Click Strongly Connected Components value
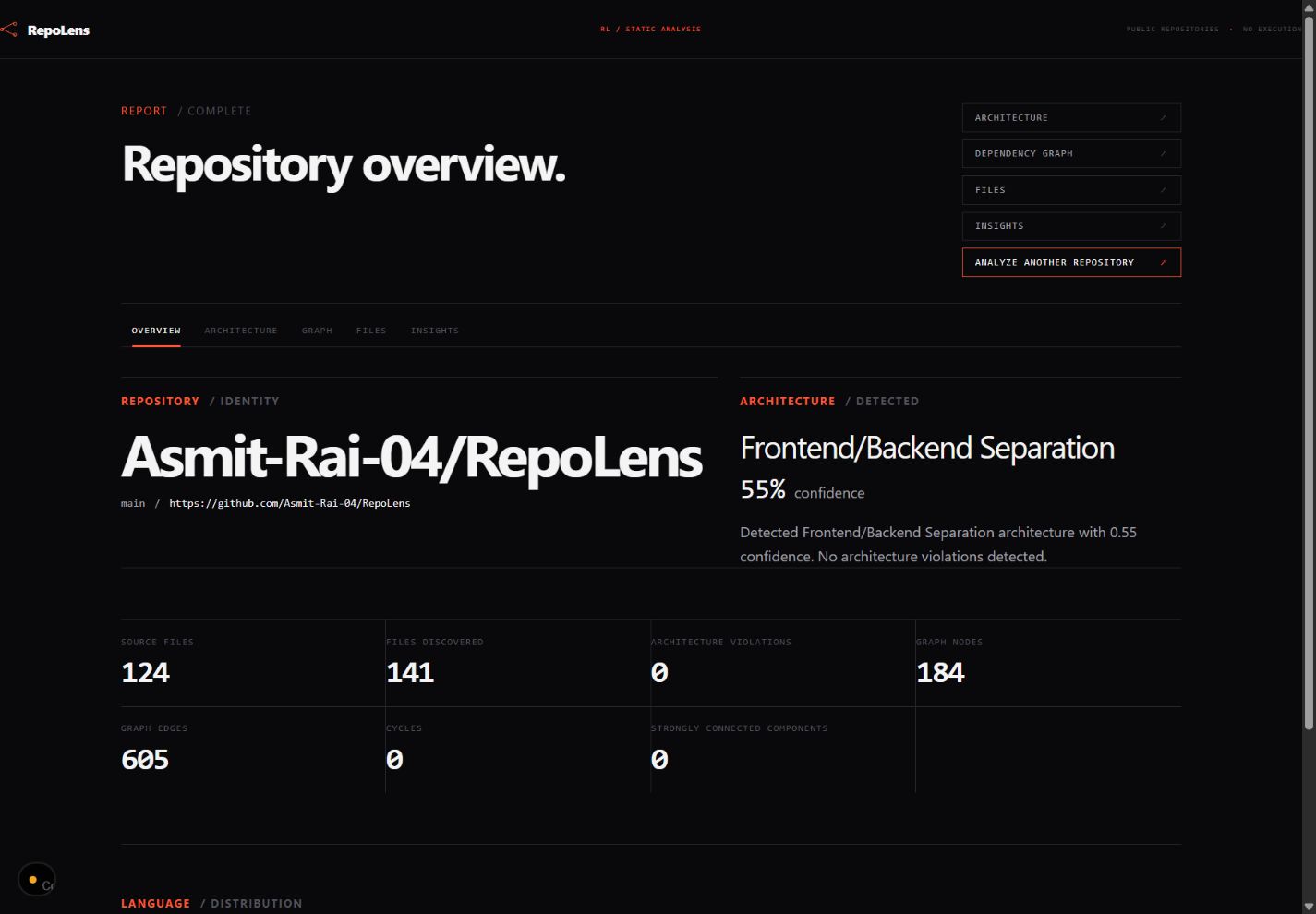The height and width of the screenshot is (914, 1316). pos(659,759)
